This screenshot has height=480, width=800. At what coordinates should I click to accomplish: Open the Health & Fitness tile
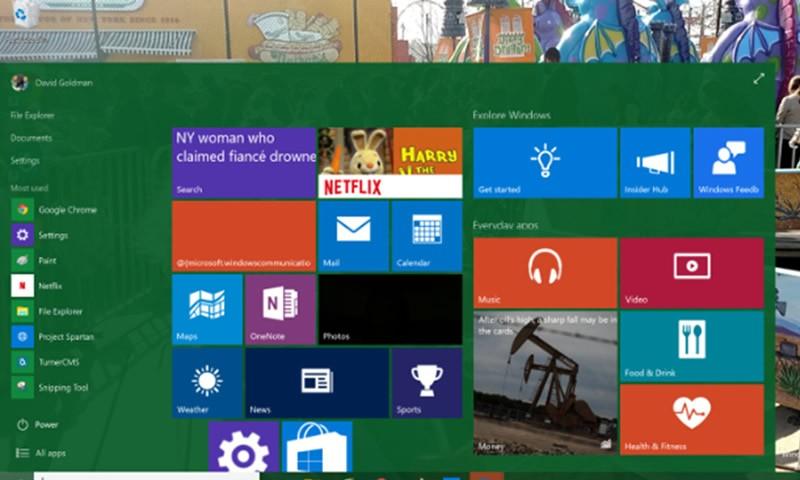(x=691, y=418)
